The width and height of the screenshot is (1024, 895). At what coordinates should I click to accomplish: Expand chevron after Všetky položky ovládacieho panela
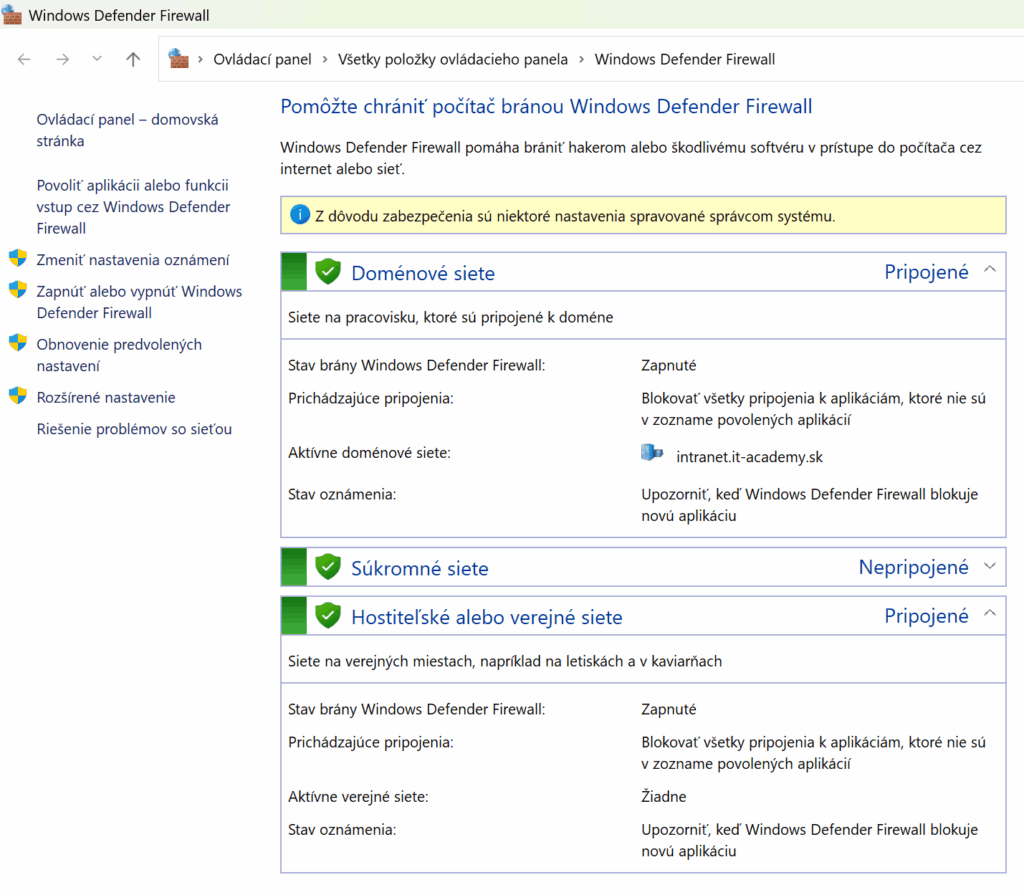pyautogui.click(x=581, y=59)
